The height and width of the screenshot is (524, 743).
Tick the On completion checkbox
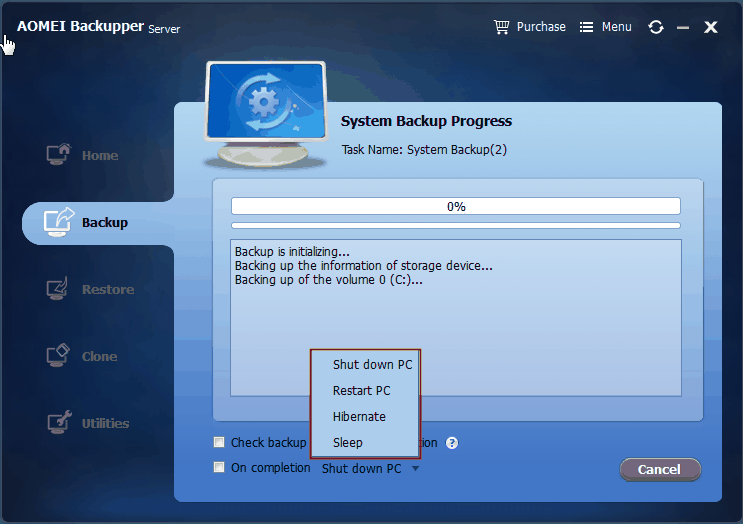(x=219, y=468)
